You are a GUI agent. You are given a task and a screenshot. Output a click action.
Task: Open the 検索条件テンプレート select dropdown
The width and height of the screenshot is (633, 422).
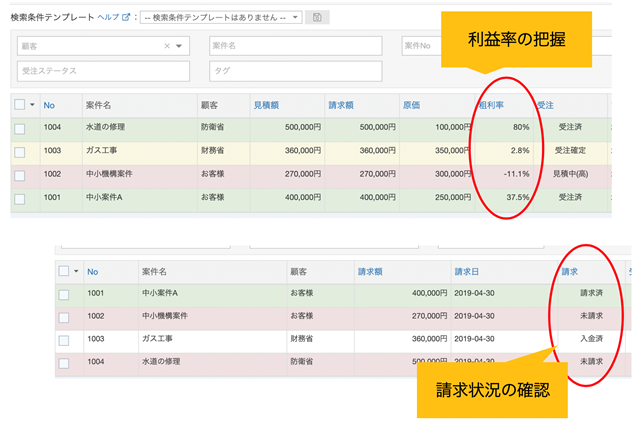coord(219,18)
